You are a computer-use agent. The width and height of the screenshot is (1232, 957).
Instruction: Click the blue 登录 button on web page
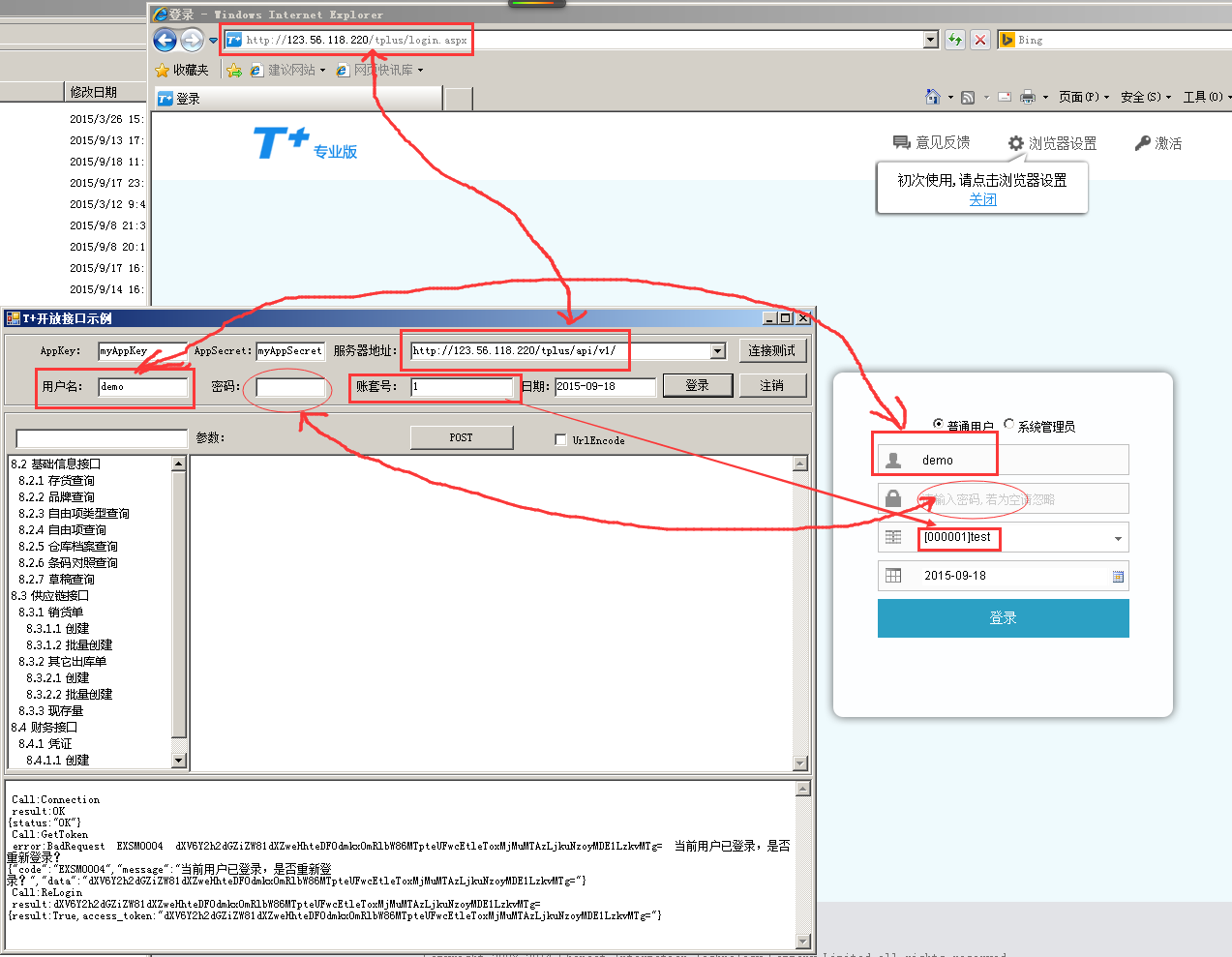click(1004, 618)
